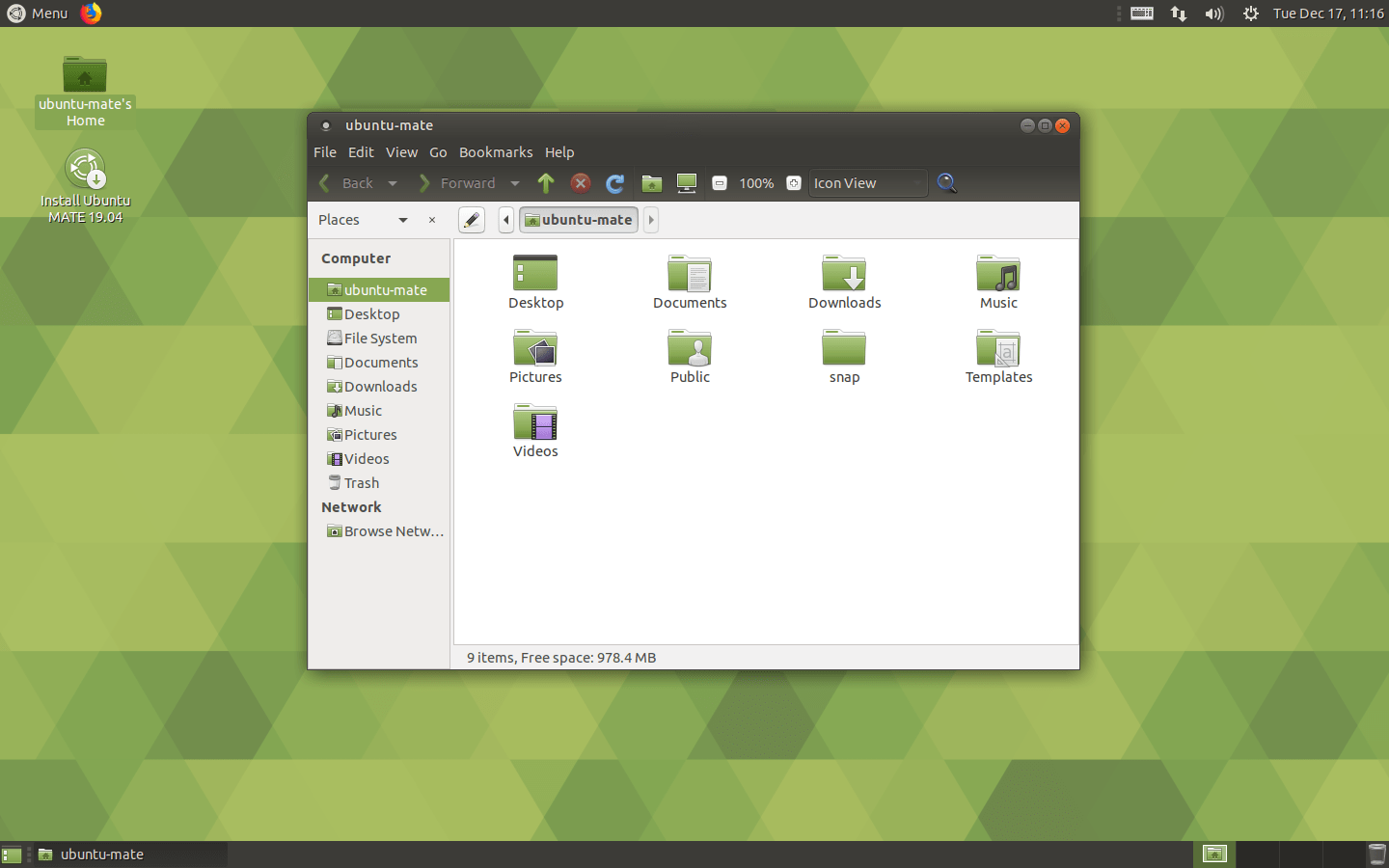Click the keyboard indicator tray icon

click(x=1142, y=14)
